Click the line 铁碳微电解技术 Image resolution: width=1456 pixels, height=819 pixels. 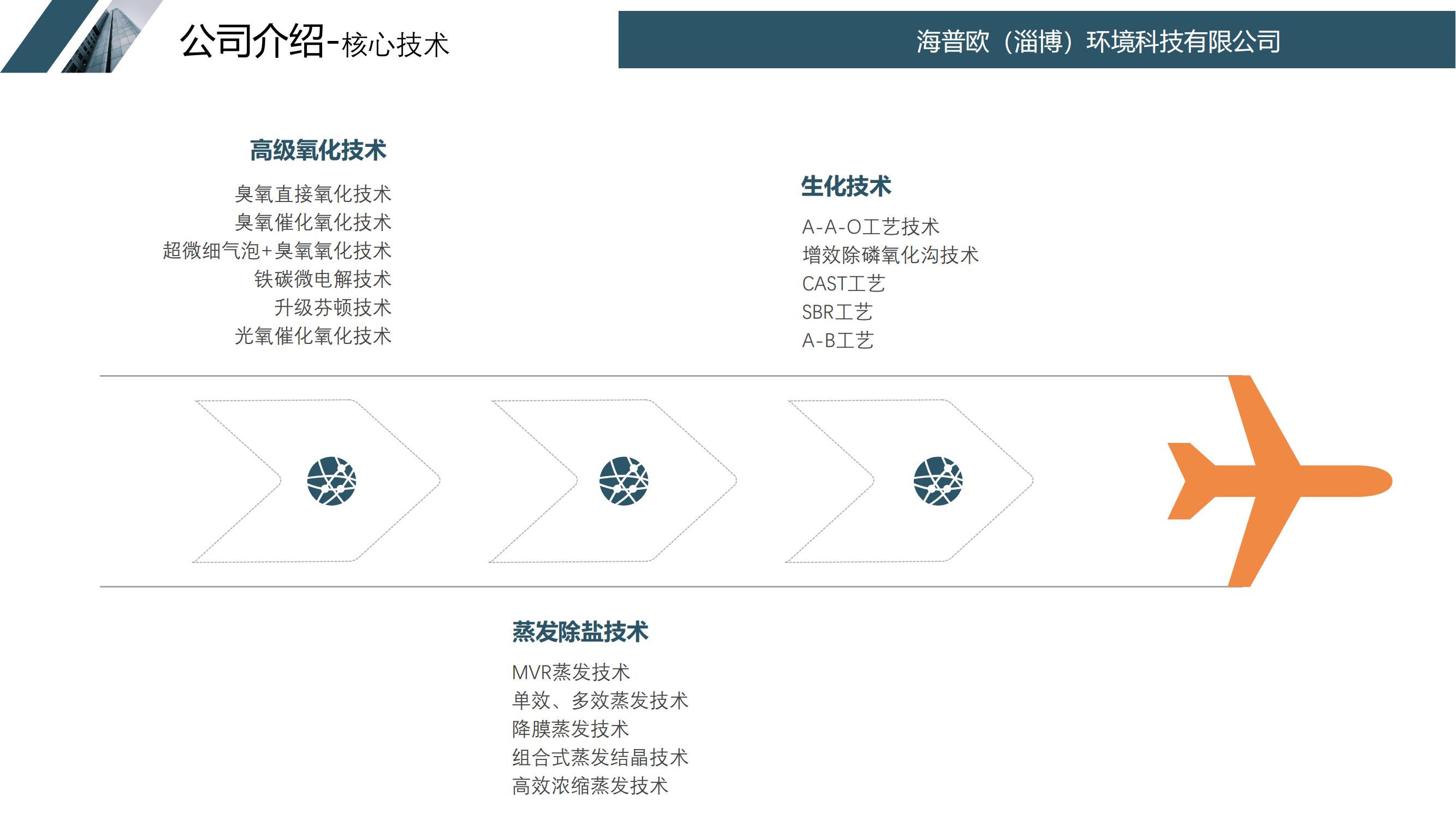coord(323,278)
